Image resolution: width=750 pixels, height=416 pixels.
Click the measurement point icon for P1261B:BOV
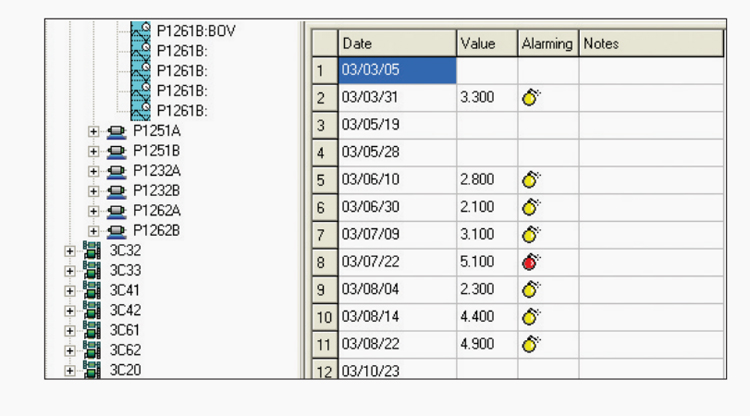[x=141, y=30]
